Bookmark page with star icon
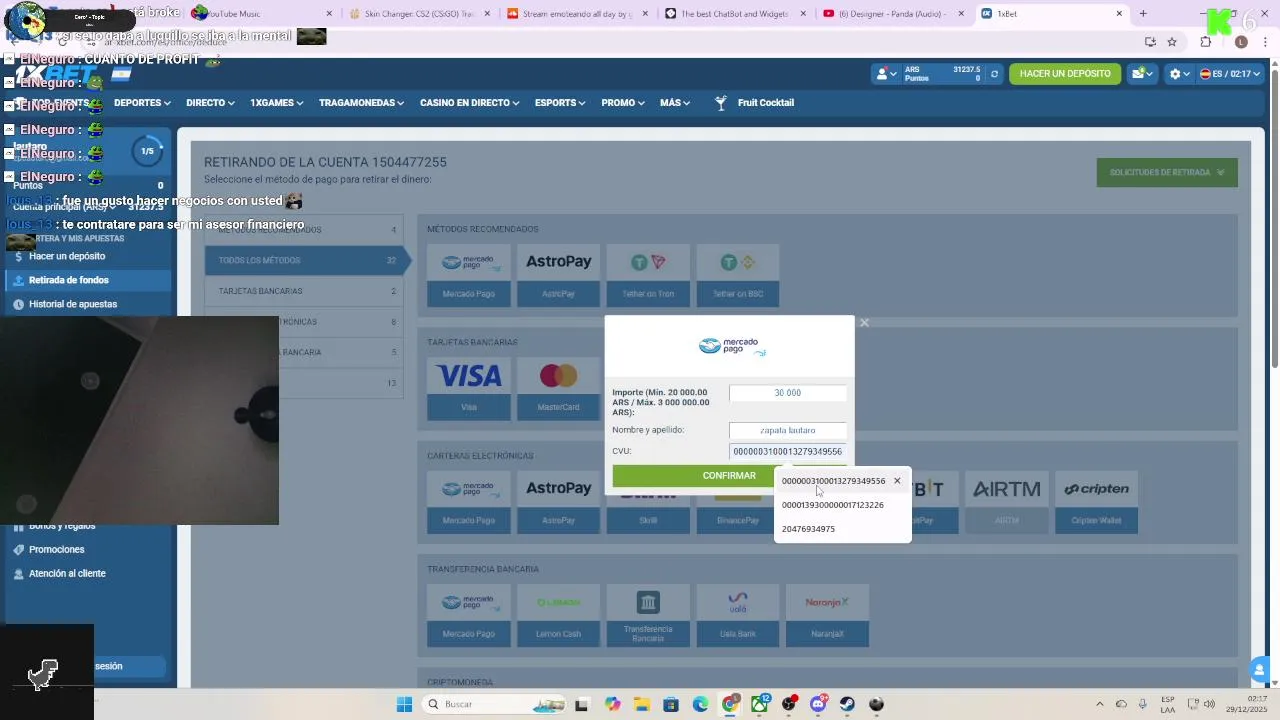 (1172, 42)
